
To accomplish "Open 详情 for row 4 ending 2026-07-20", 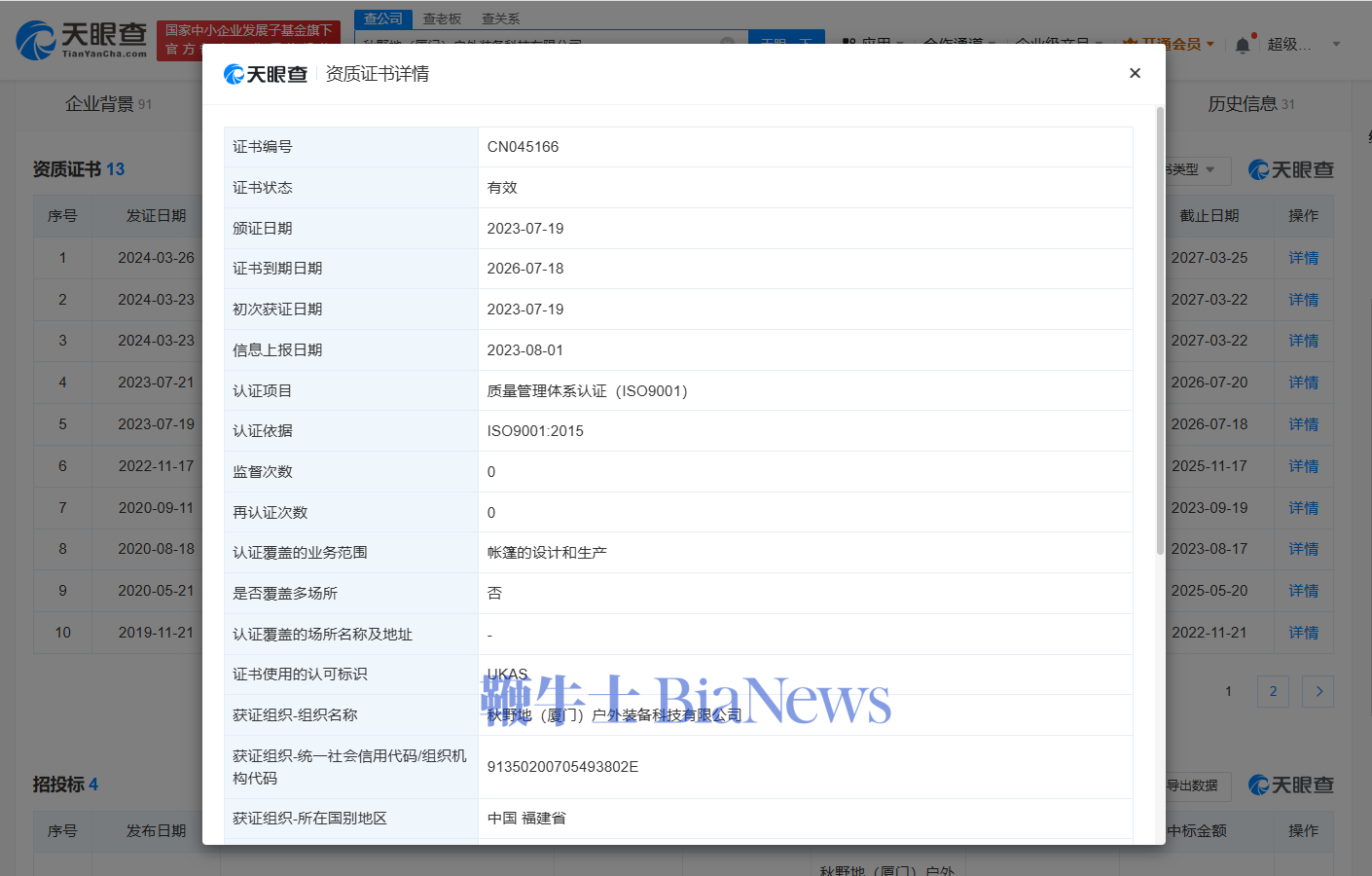I will (x=1303, y=383).
